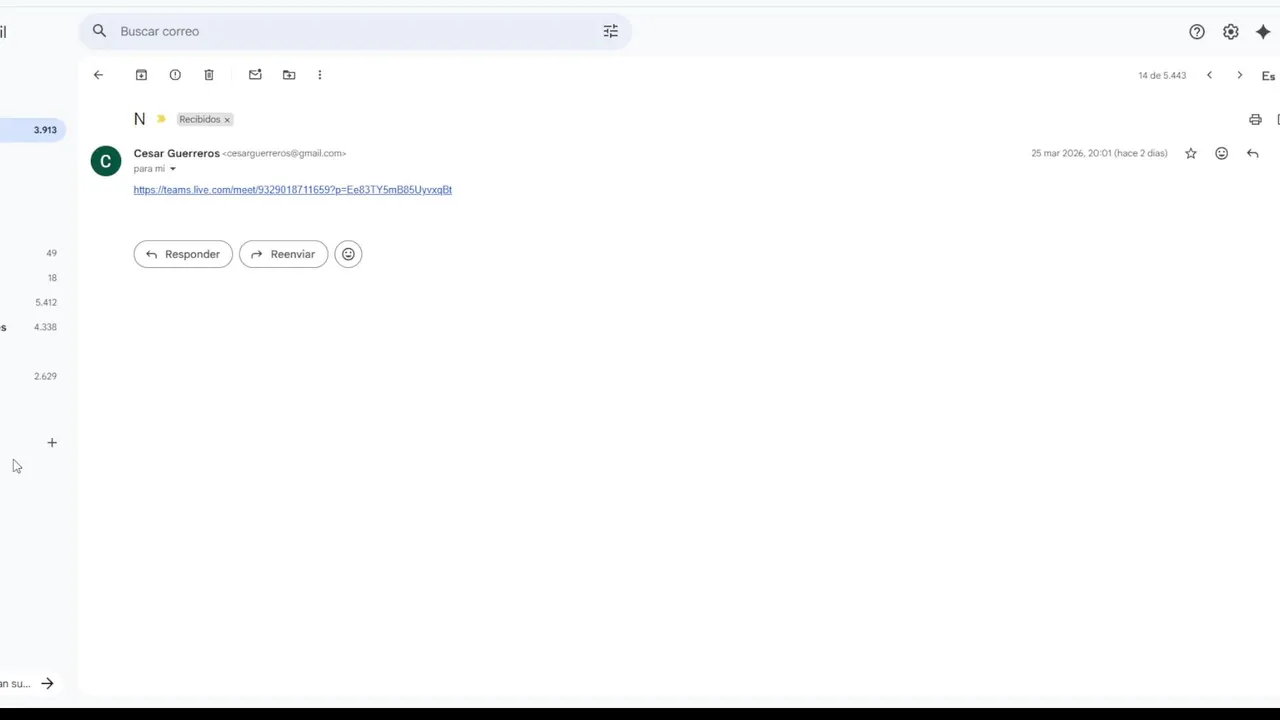Image resolution: width=1280 pixels, height=720 pixels.
Task: Click the Responder button
Action: 183,254
